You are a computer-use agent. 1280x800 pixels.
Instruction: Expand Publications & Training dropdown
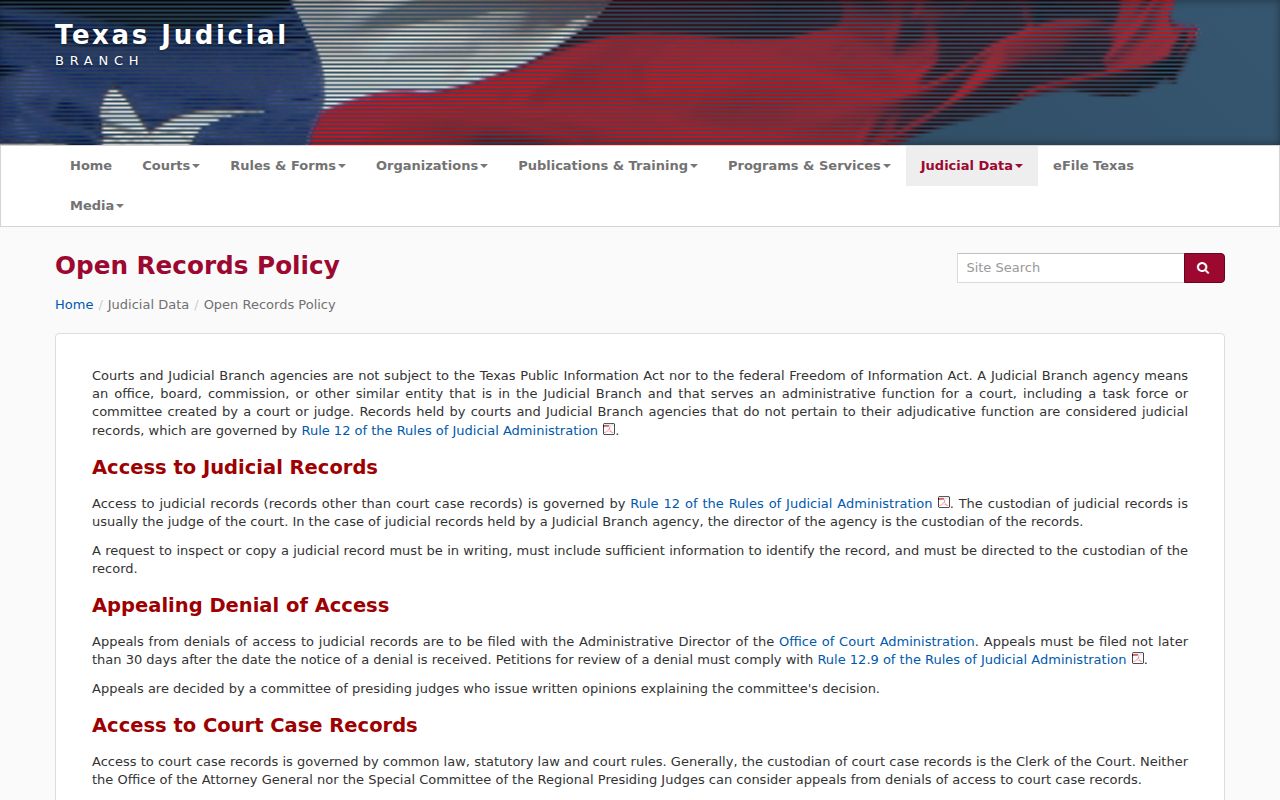click(x=608, y=166)
